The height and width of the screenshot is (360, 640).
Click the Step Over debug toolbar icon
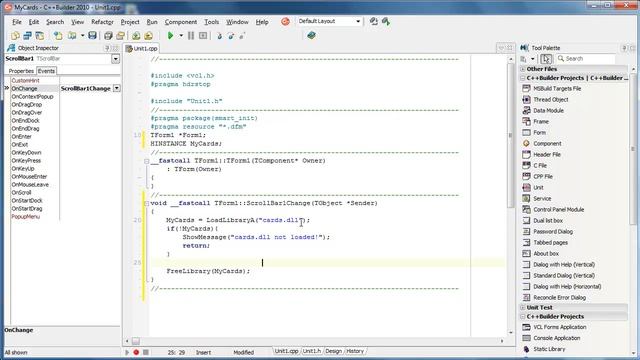pos(231,36)
